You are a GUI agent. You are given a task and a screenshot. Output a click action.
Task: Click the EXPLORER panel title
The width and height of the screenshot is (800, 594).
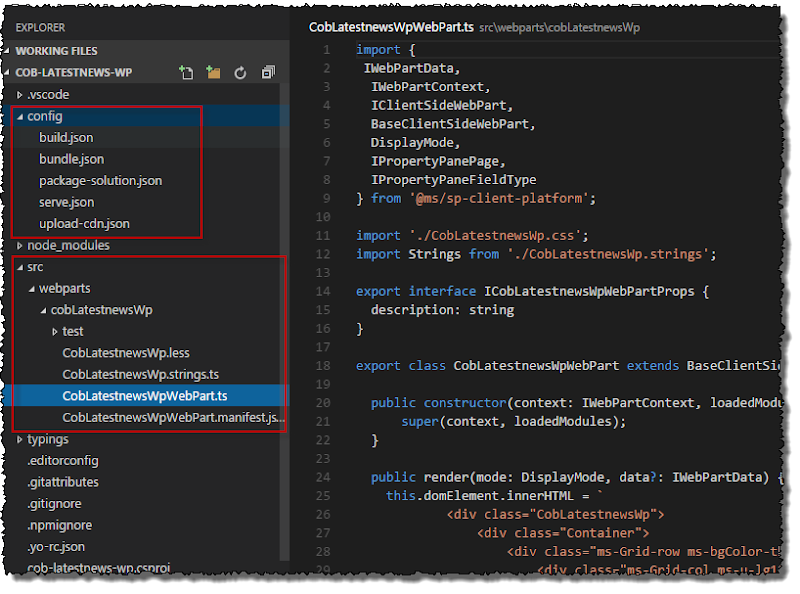(x=40, y=28)
